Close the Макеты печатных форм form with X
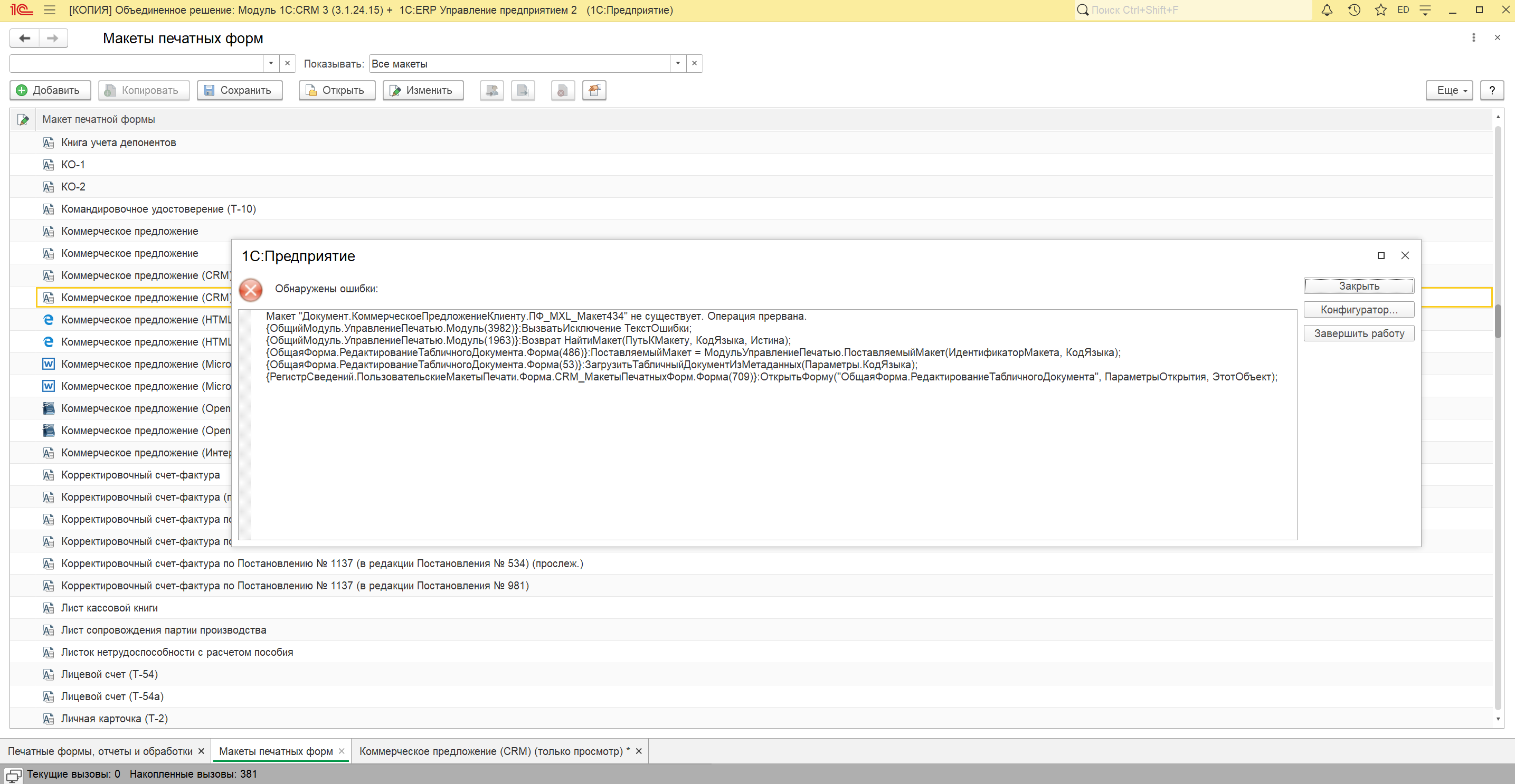The image size is (1515, 784). (x=1497, y=37)
